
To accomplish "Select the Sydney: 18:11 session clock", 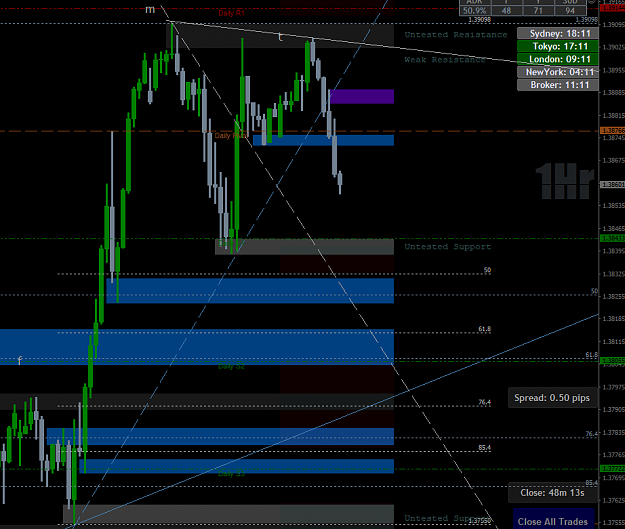I will pos(558,33).
